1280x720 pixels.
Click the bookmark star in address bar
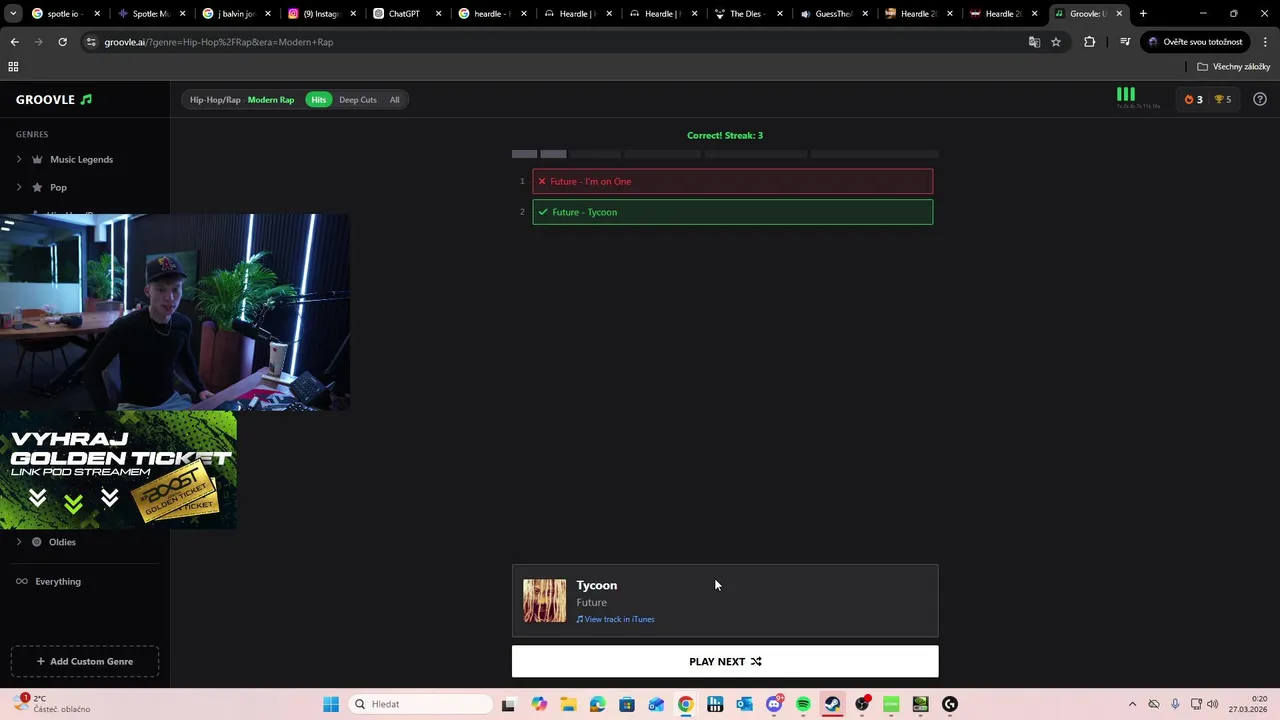[1056, 42]
